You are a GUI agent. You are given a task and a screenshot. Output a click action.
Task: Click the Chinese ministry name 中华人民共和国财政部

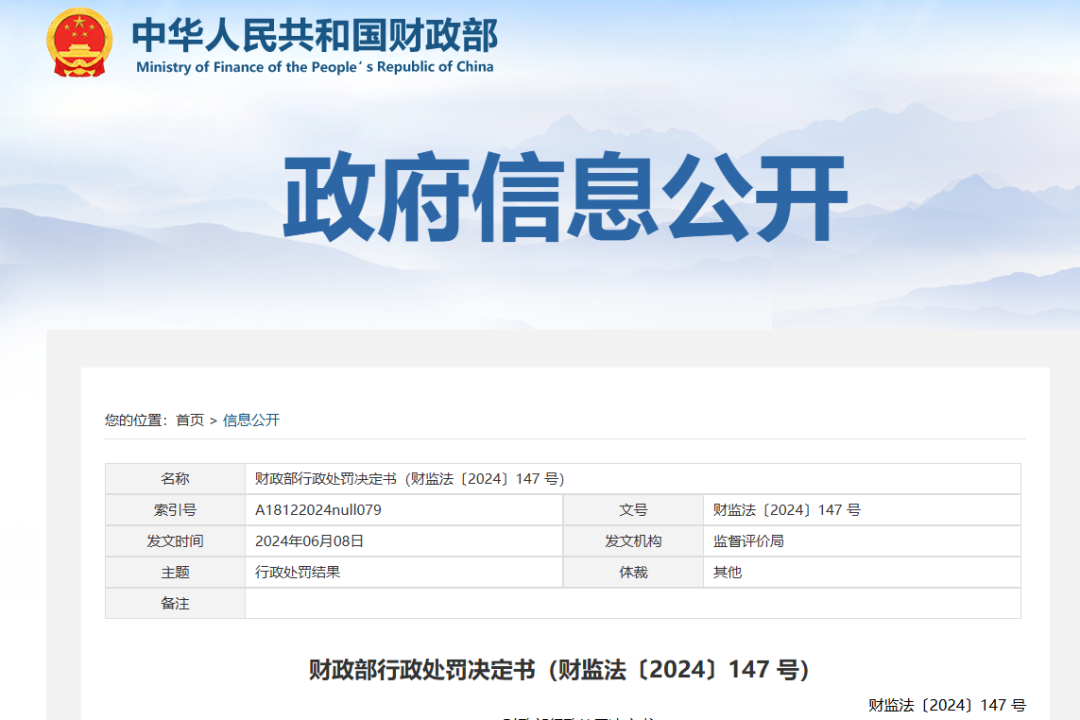click(x=314, y=35)
